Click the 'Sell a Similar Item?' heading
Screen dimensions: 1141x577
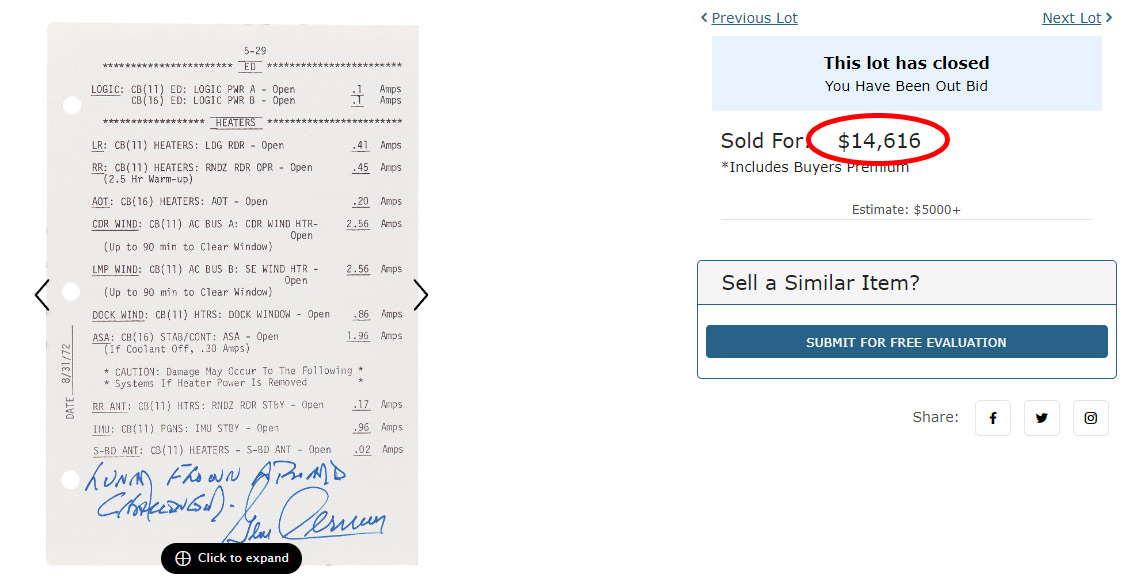point(820,283)
